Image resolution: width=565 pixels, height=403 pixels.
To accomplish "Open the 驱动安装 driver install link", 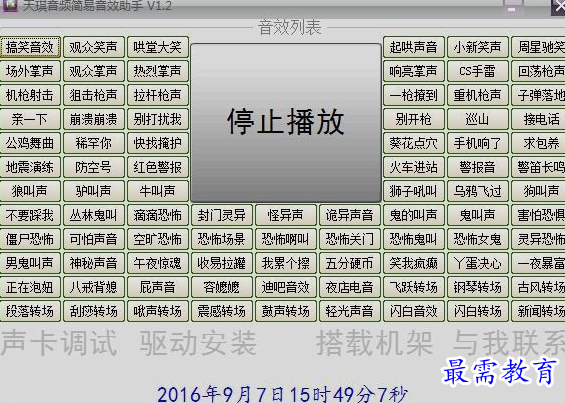I will 199,342.
